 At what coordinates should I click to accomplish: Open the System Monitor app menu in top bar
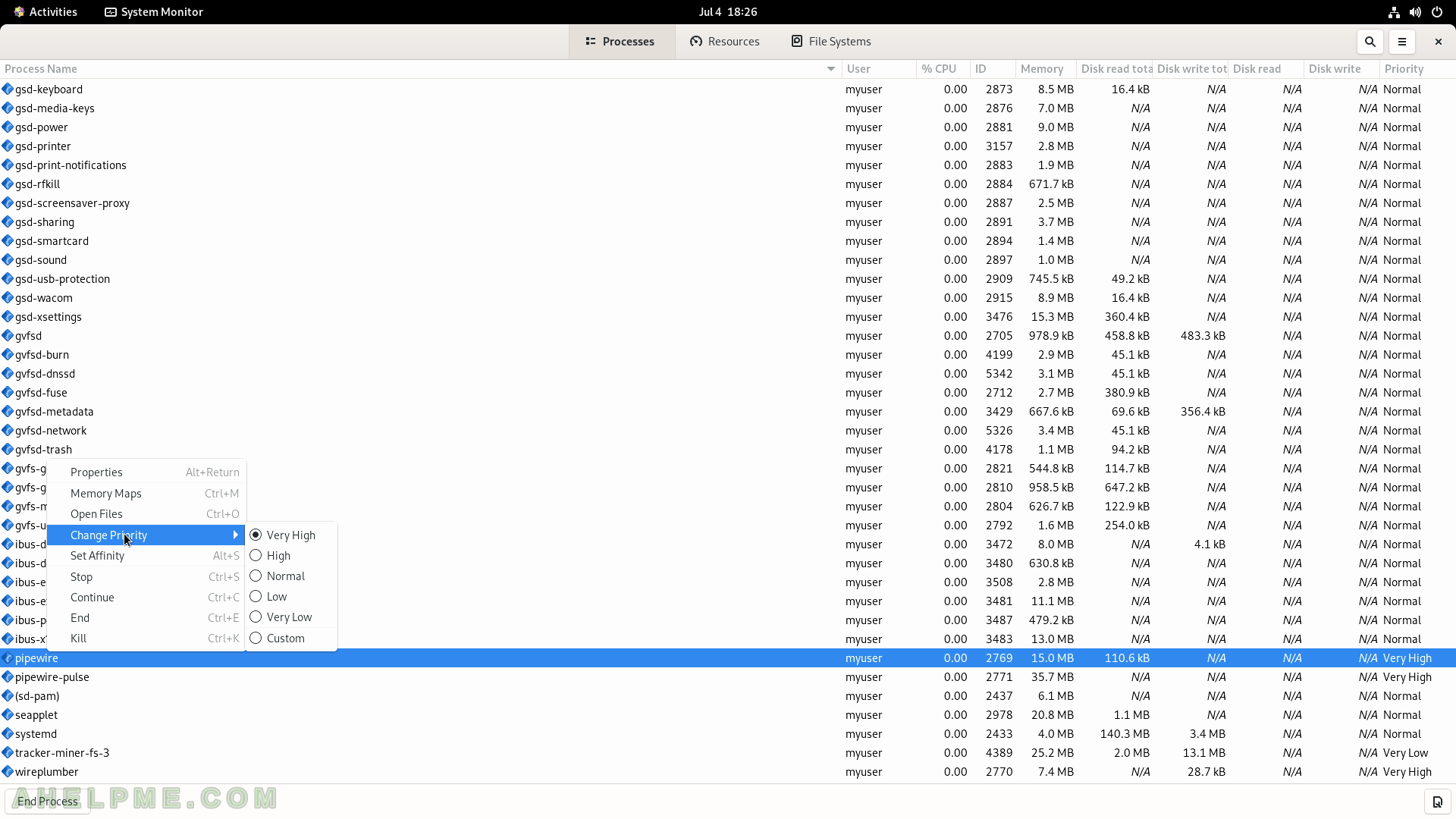154,12
